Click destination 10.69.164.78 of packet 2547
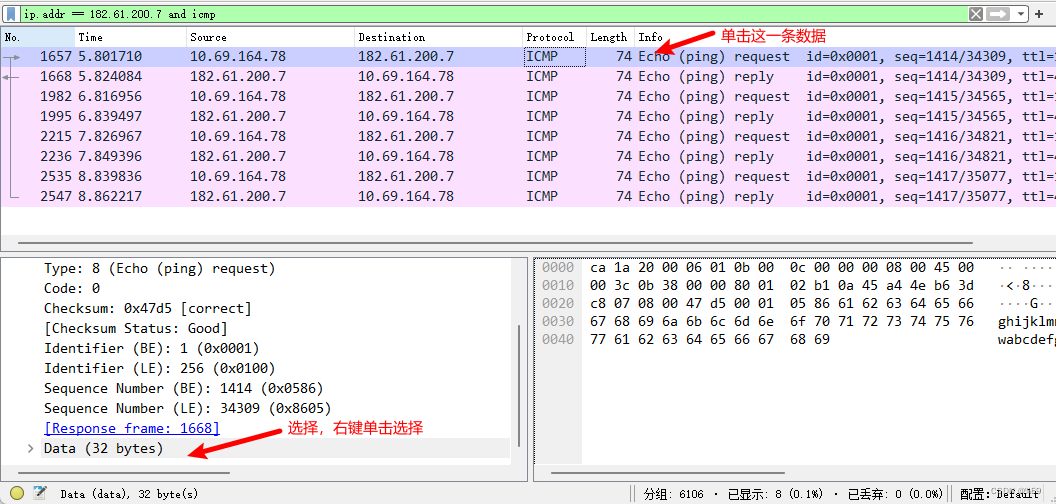 pos(406,197)
